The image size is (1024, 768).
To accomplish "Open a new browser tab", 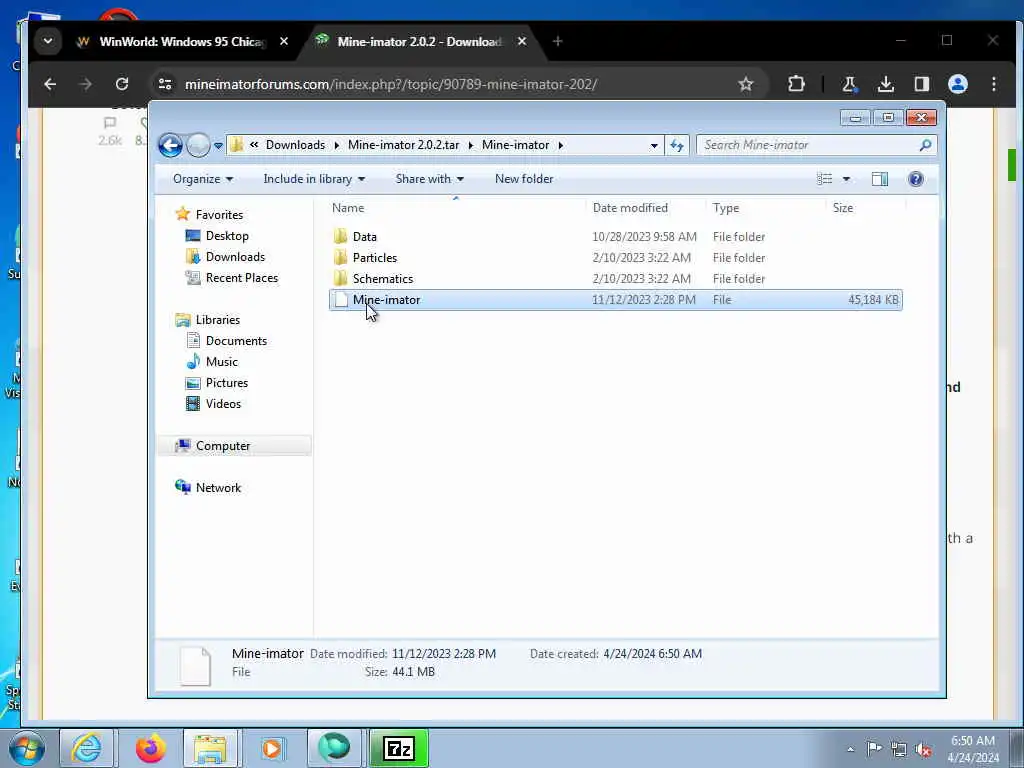I will click(x=557, y=41).
